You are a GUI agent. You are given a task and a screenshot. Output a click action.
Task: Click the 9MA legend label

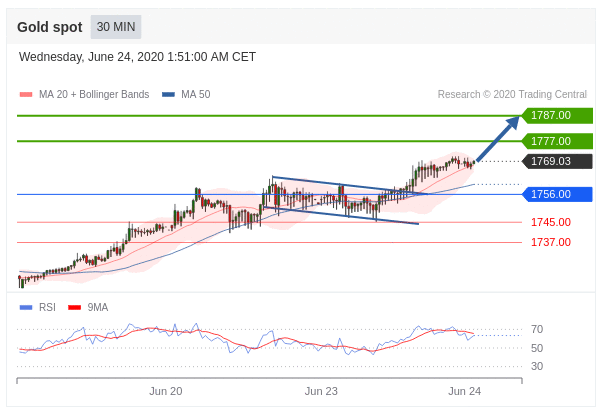pyautogui.click(x=98, y=308)
